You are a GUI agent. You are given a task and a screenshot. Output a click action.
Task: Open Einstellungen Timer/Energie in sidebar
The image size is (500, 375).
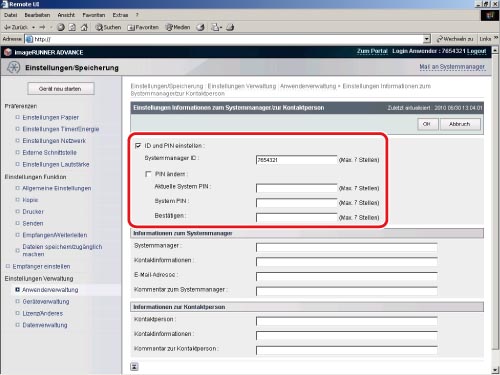61,129
